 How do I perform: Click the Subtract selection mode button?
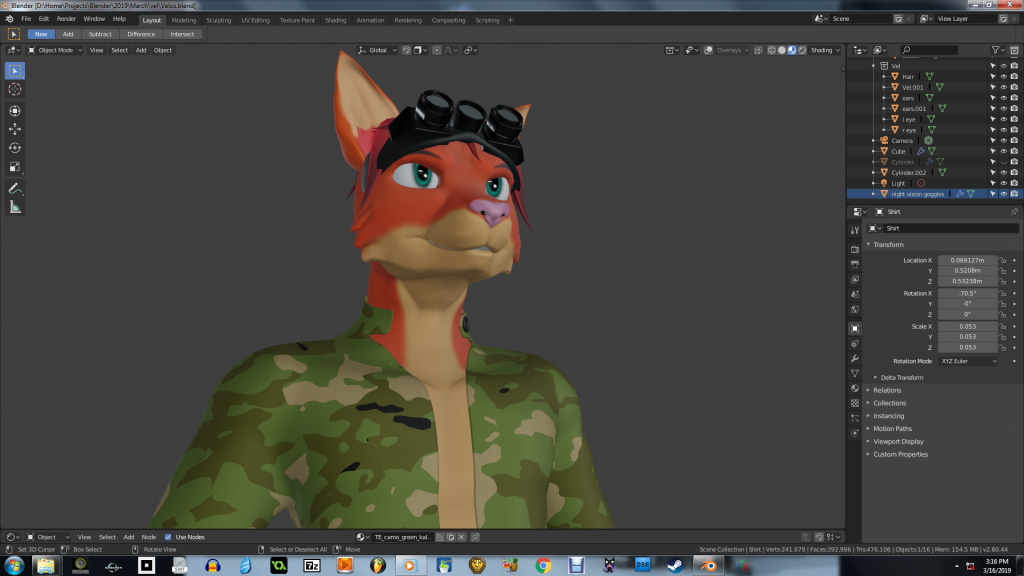(100, 34)
